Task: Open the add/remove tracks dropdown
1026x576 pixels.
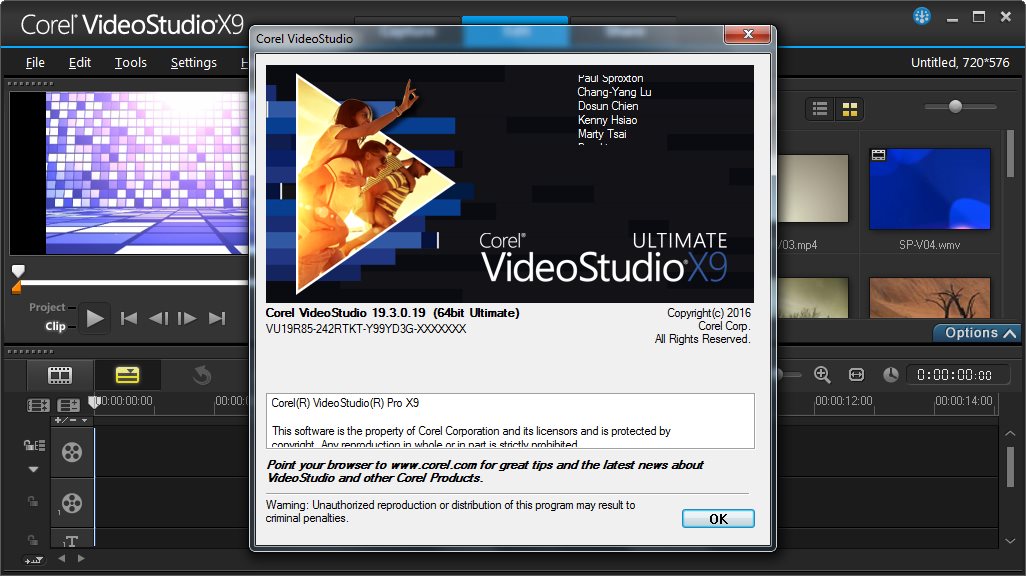Action: click(x=71, y=420)
